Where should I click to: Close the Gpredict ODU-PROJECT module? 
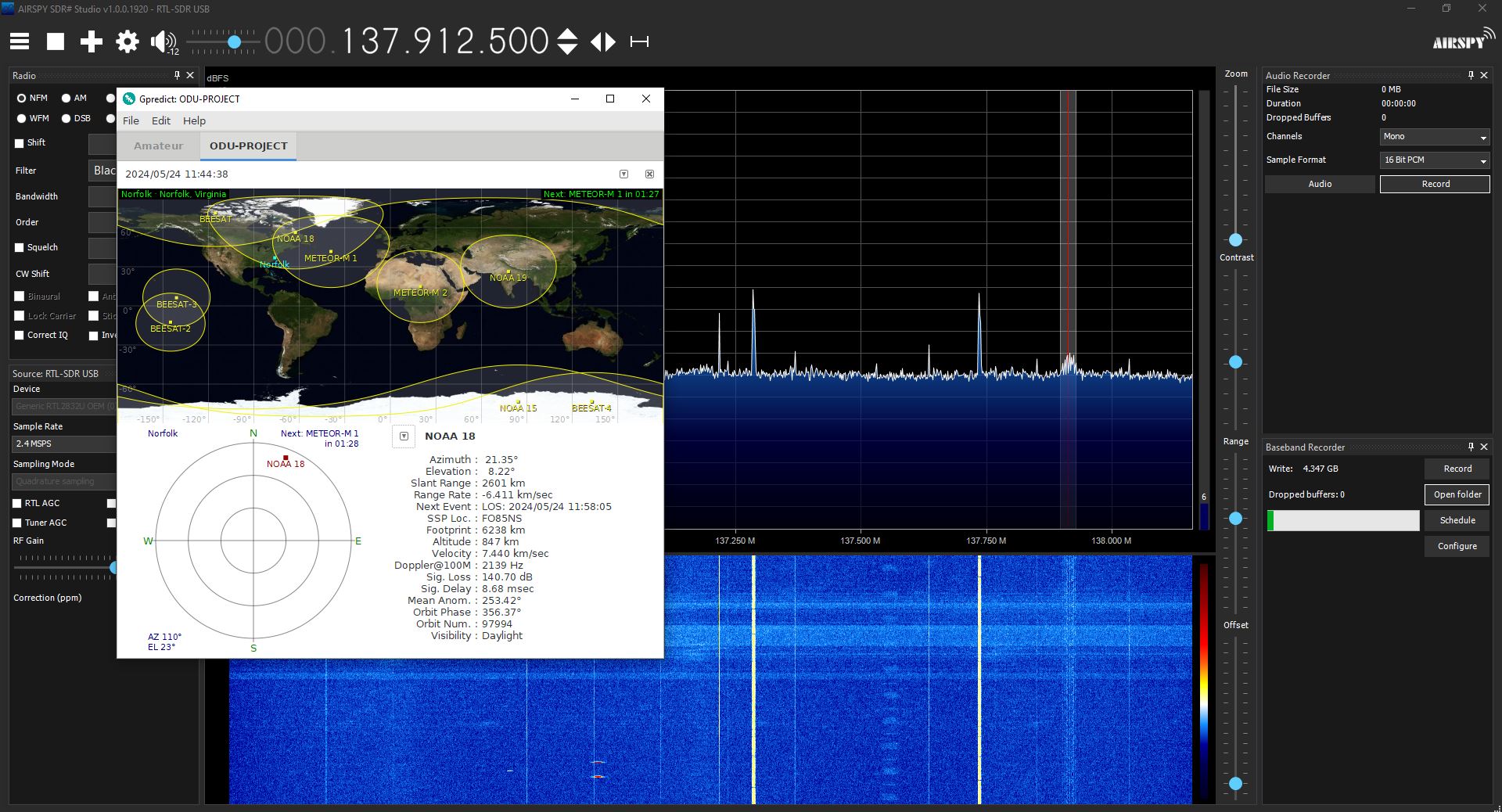[x=649, y=174]
